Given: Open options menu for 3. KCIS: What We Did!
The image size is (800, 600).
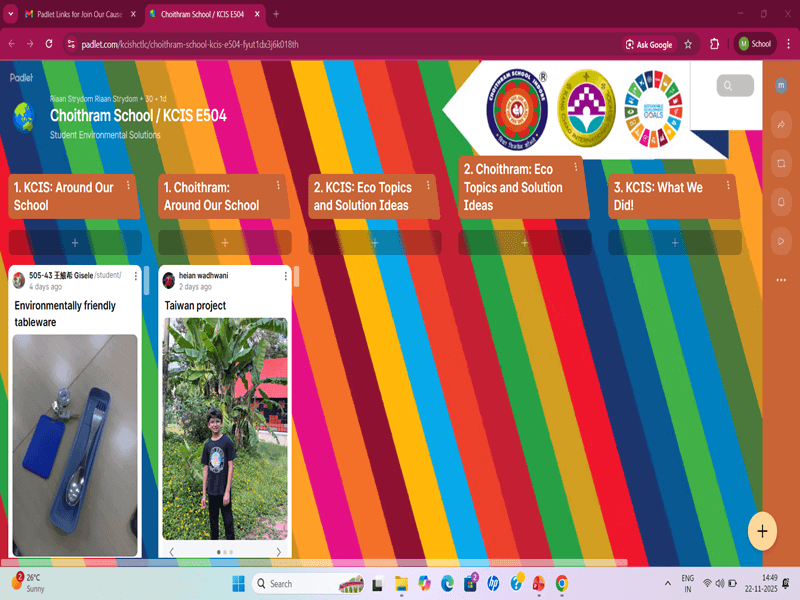Looking at the screenshot, I should click(728, 186).
